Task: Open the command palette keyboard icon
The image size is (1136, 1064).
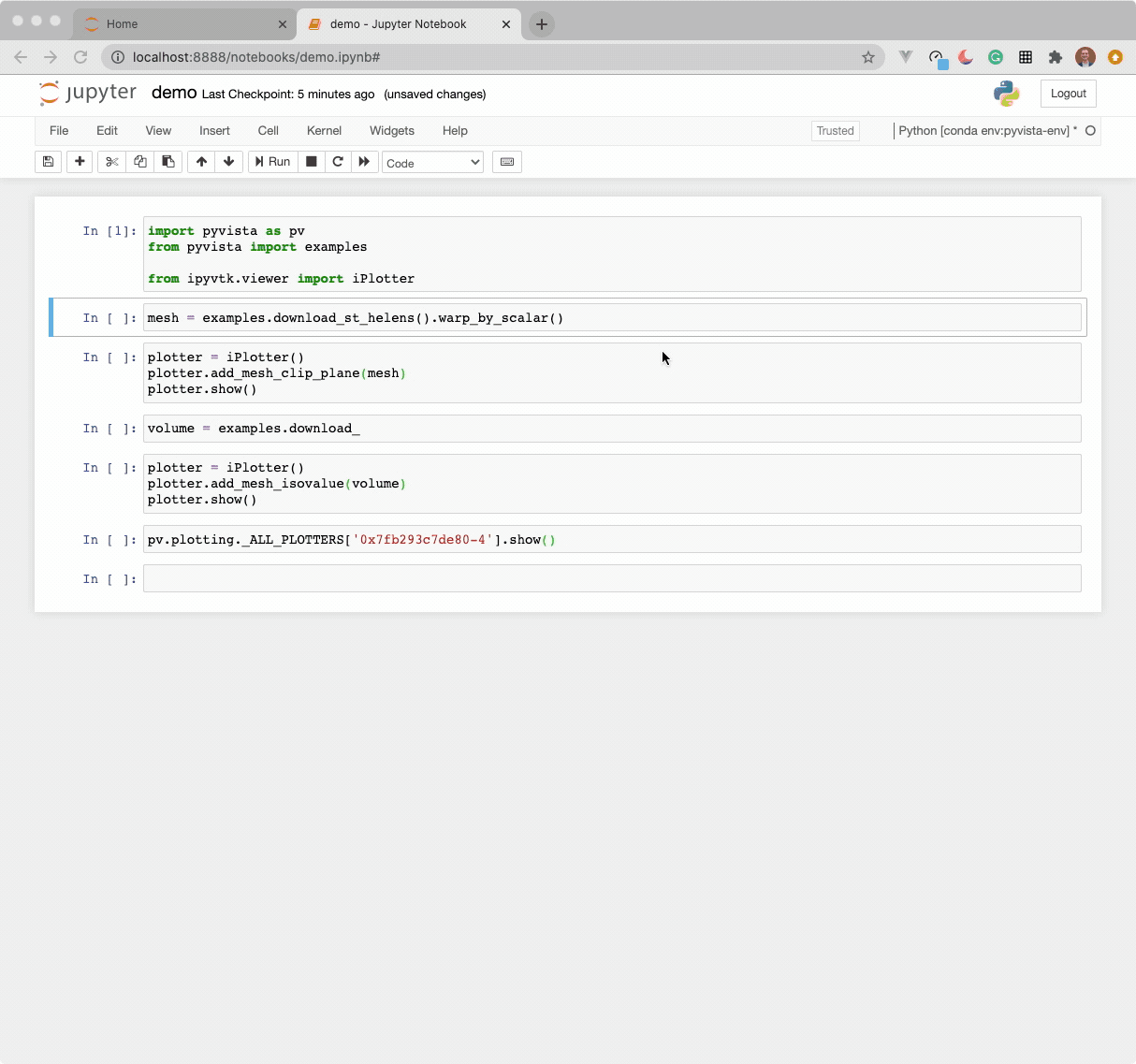Action: click(507, 162)
